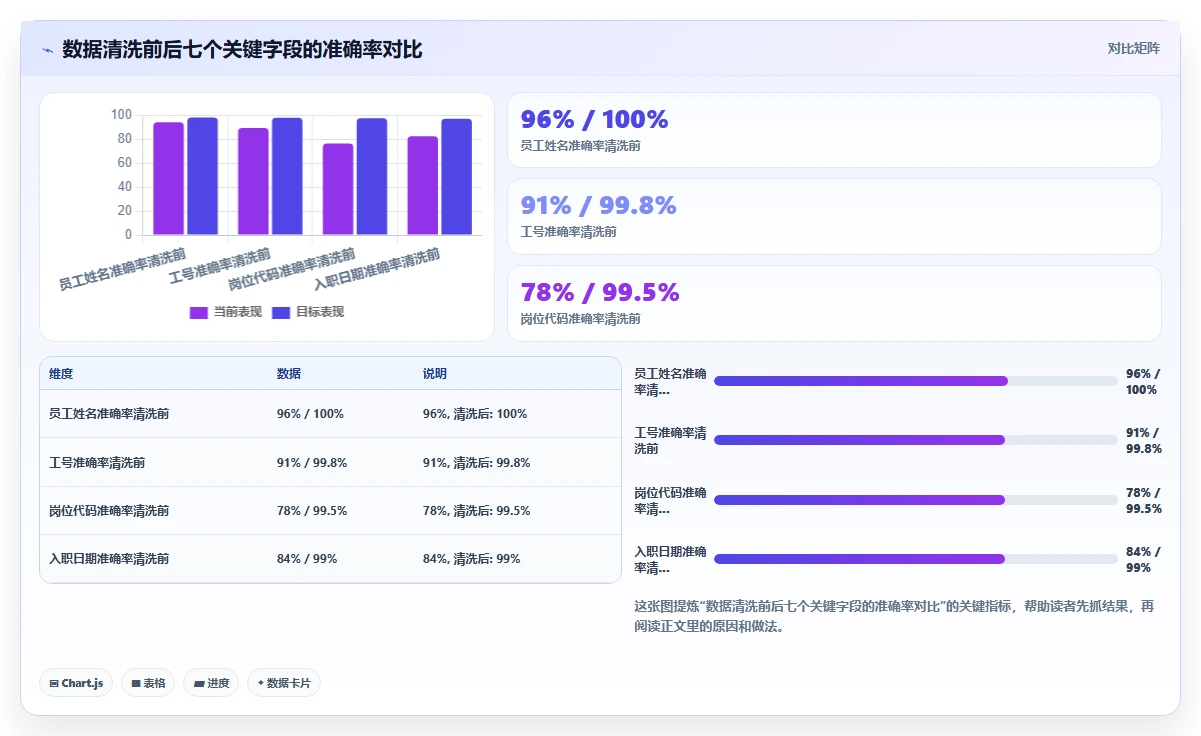
Task: Click the 91% / 99.8% value in the middle card
Action: [598, 205]
